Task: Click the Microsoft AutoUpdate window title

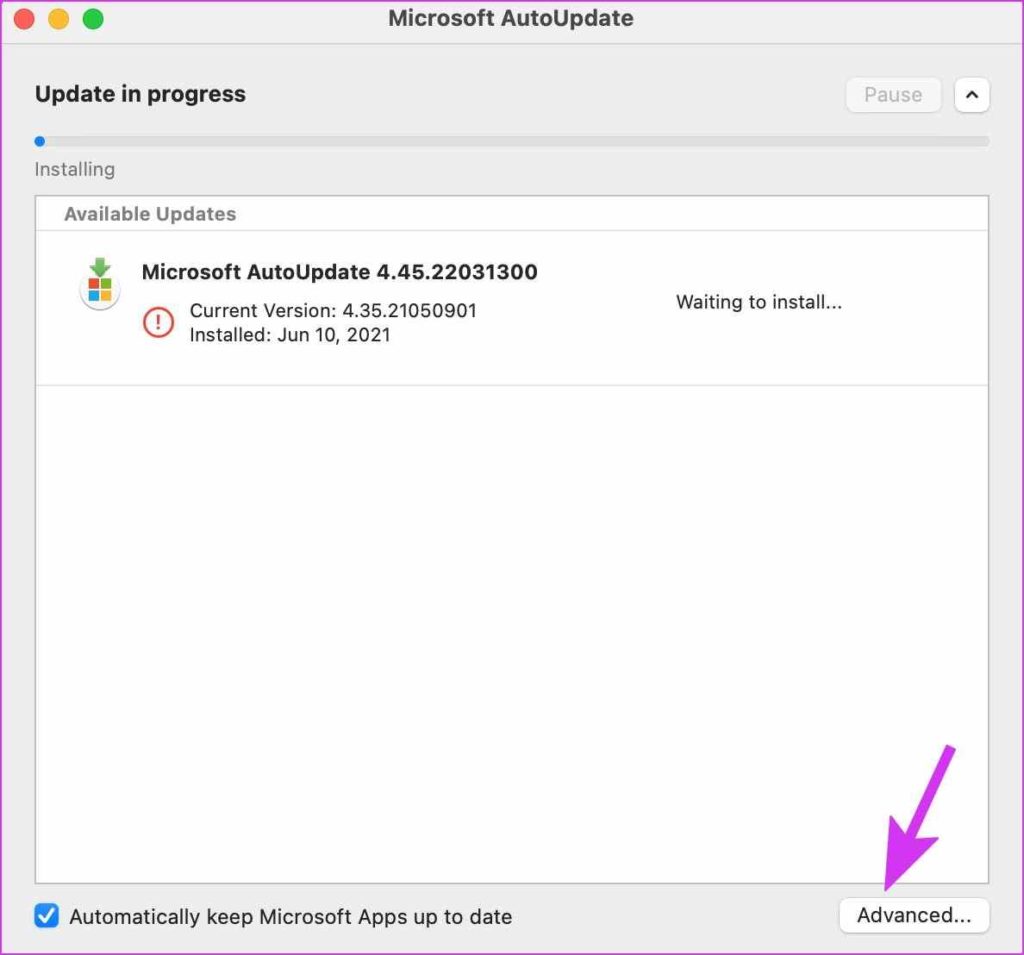Action: [511, 18]
